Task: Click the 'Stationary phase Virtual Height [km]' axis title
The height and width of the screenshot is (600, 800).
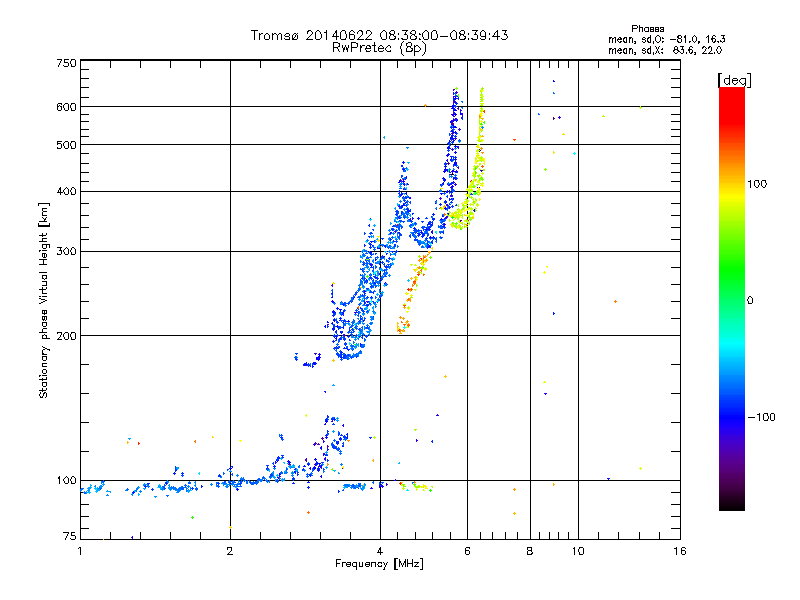Action: click(x=43, y=301)
